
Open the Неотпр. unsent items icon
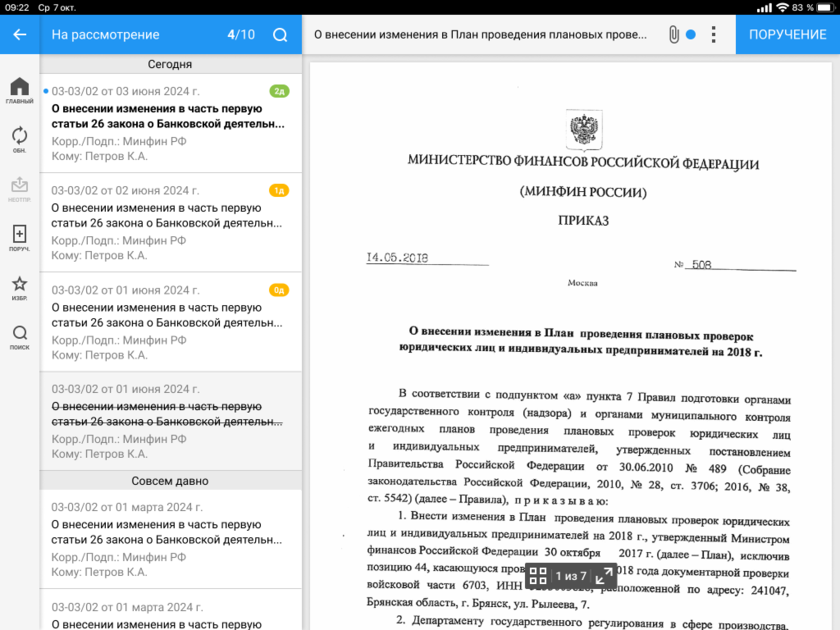(x=19, y=188)
